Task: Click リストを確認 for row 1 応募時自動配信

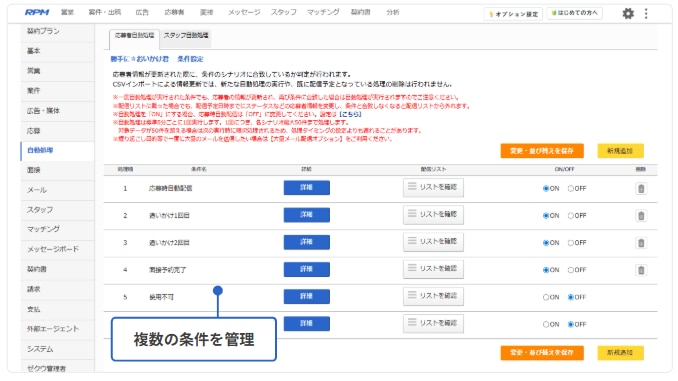Action: 433,187
